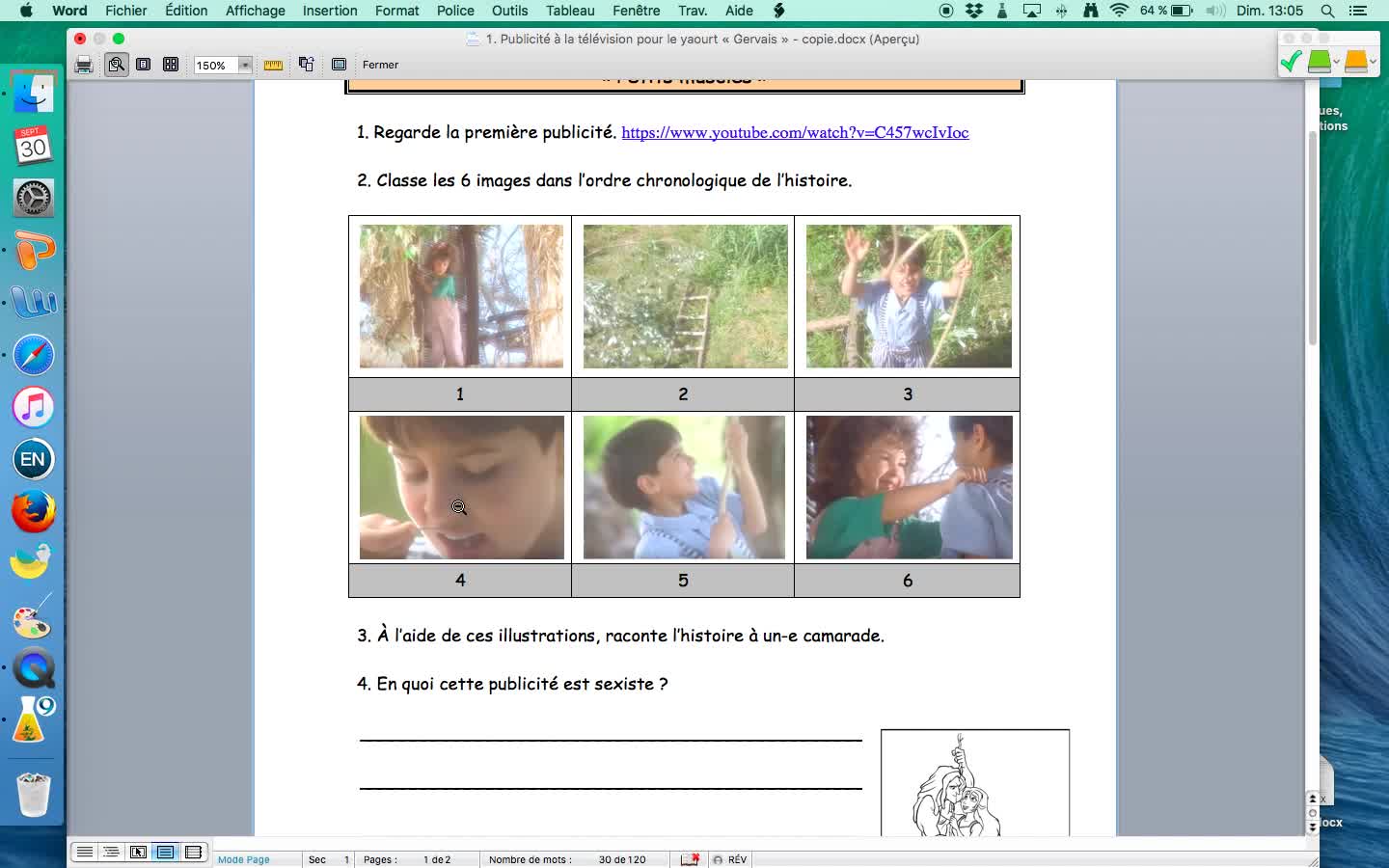Open the YouTube hyperlink in the document
The width and height of the screenshot is (1389, 868).
pos(795,133)
